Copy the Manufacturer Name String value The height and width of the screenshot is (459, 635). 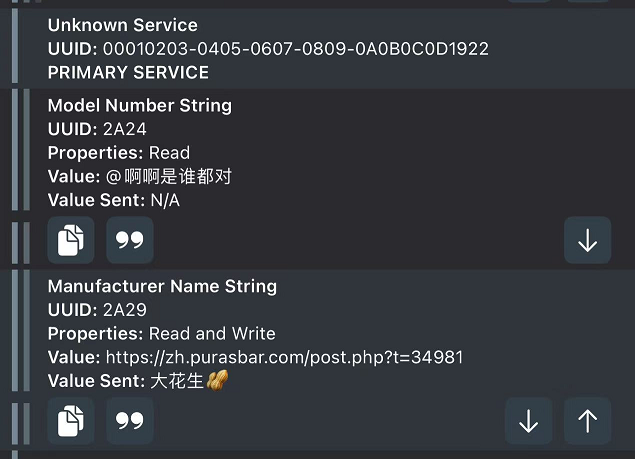(x=71, y=421)
